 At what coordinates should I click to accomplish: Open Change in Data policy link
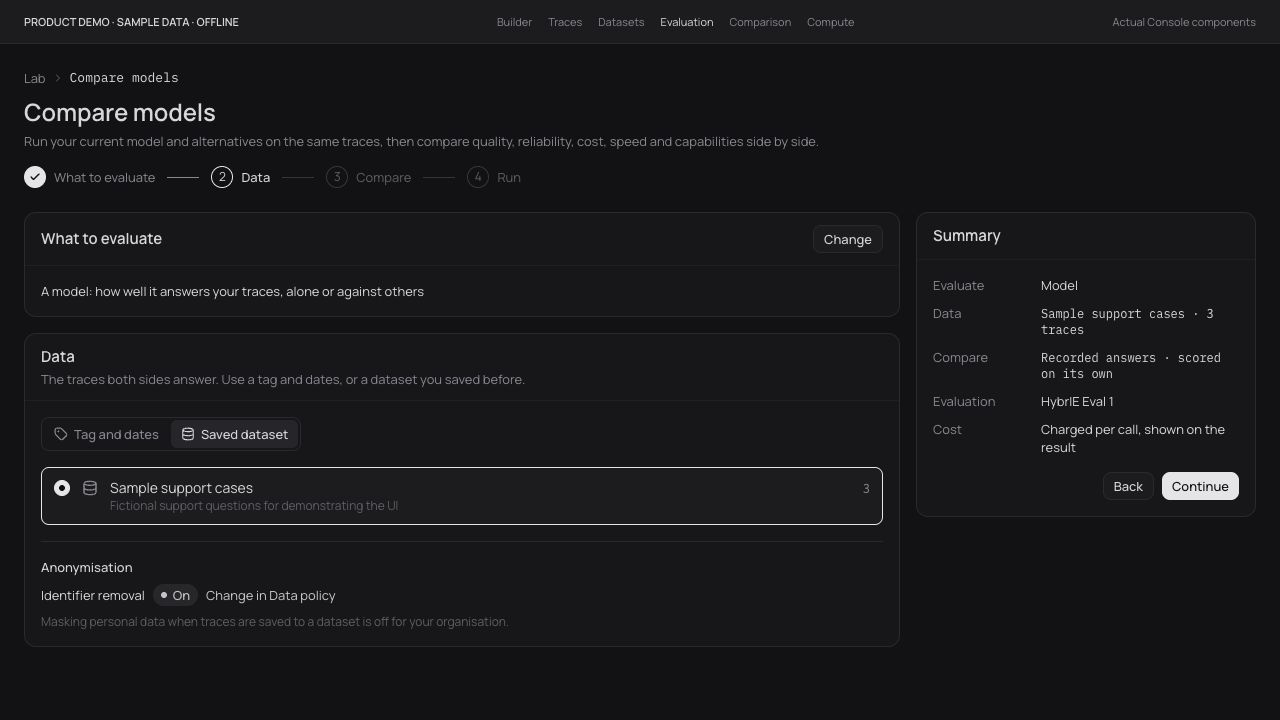tap(270, 595)
